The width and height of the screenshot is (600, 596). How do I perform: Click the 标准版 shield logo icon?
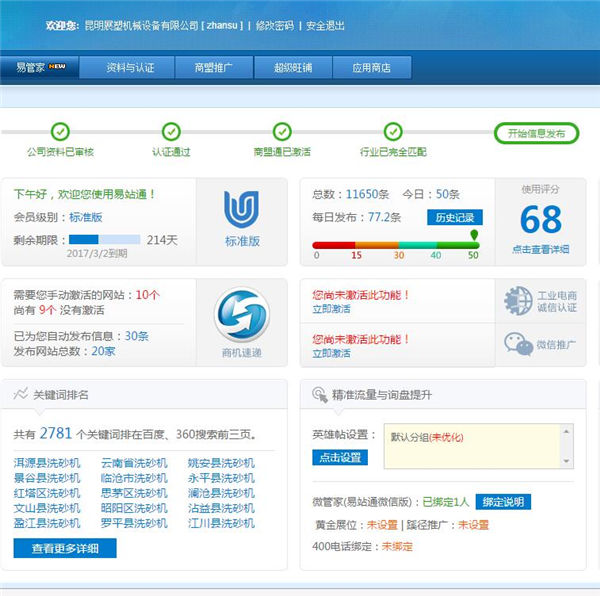(x=241, y=209)
